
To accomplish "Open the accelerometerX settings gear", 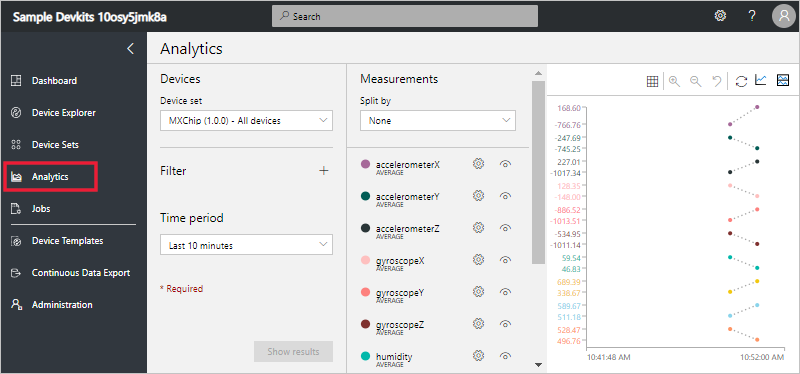I will pyautogui.click(x=478, y=163).
